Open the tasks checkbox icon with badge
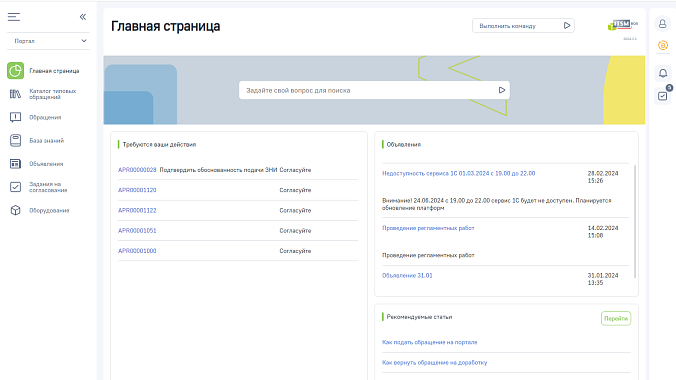 (663, 96)
